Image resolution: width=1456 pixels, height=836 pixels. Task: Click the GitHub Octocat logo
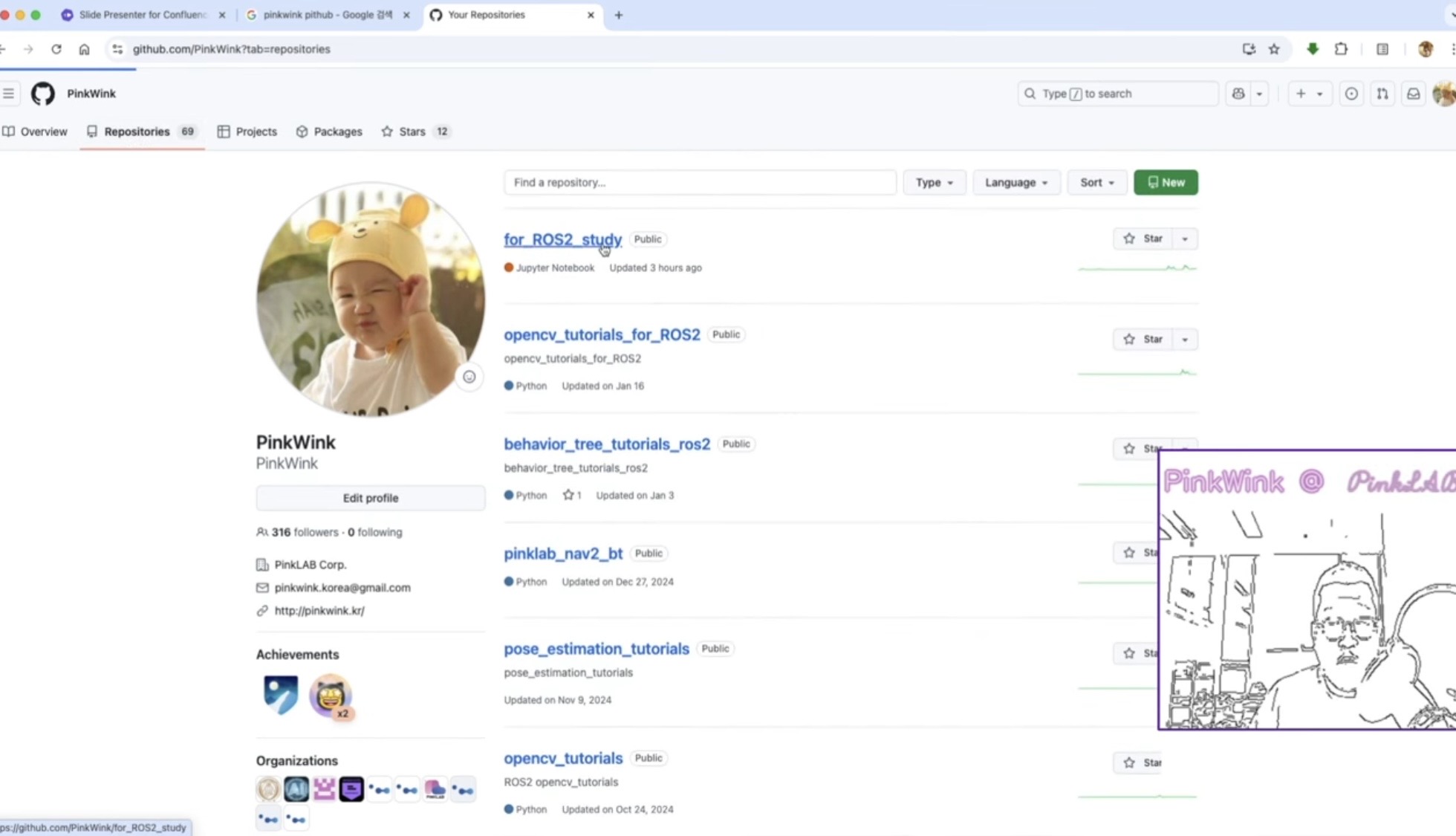tap(42, 94)
